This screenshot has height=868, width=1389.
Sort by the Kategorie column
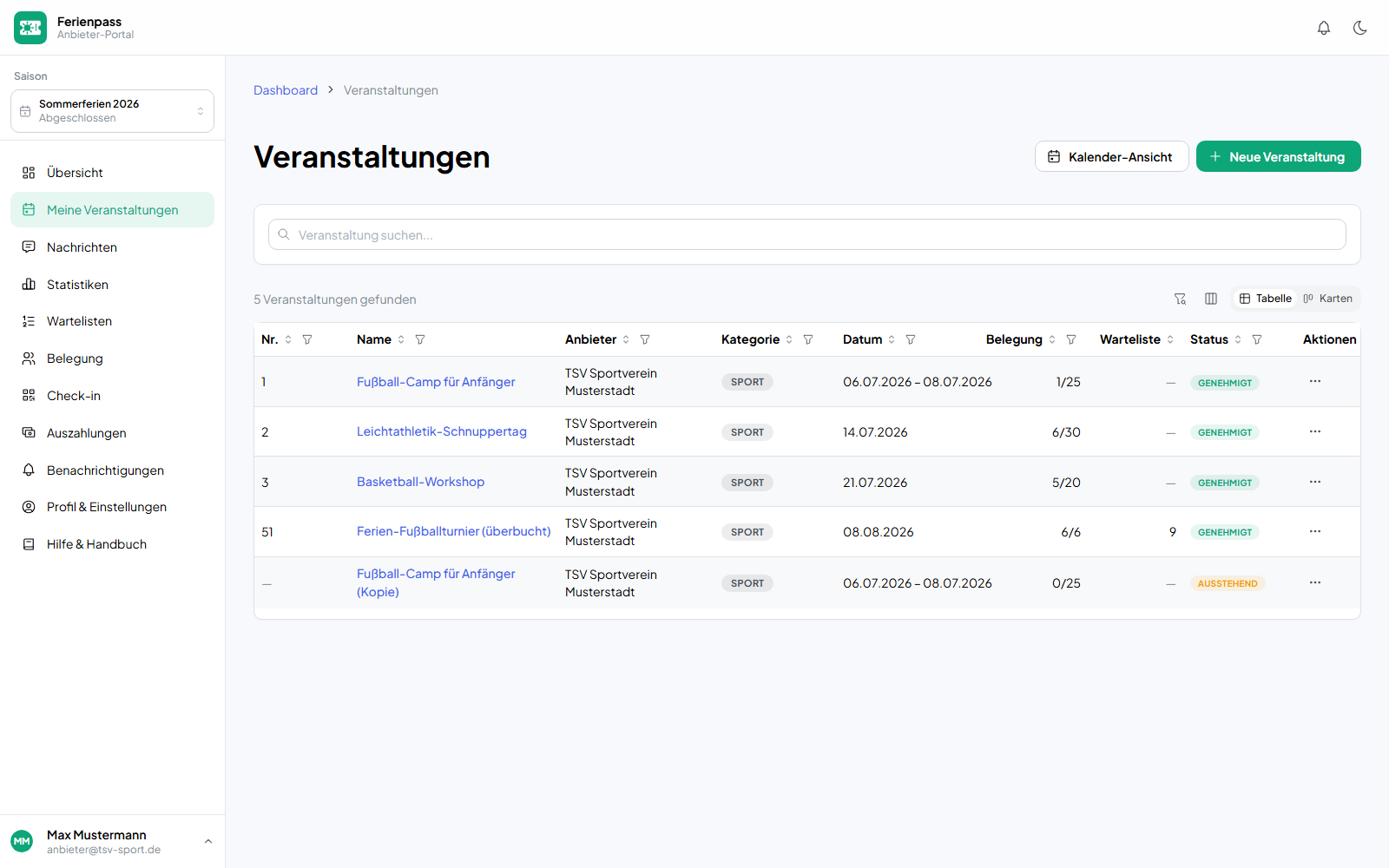789,339
